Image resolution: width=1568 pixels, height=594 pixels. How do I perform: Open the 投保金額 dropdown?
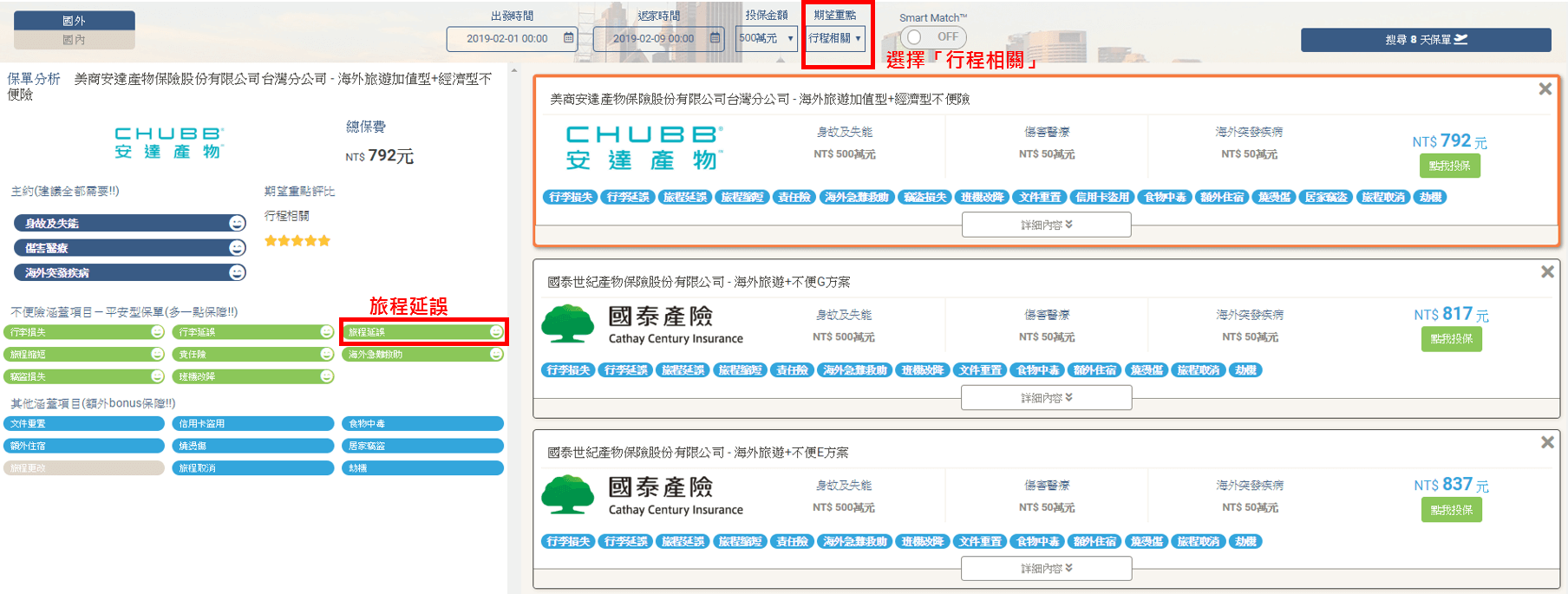pyautogui.click(x=766, y=38)
